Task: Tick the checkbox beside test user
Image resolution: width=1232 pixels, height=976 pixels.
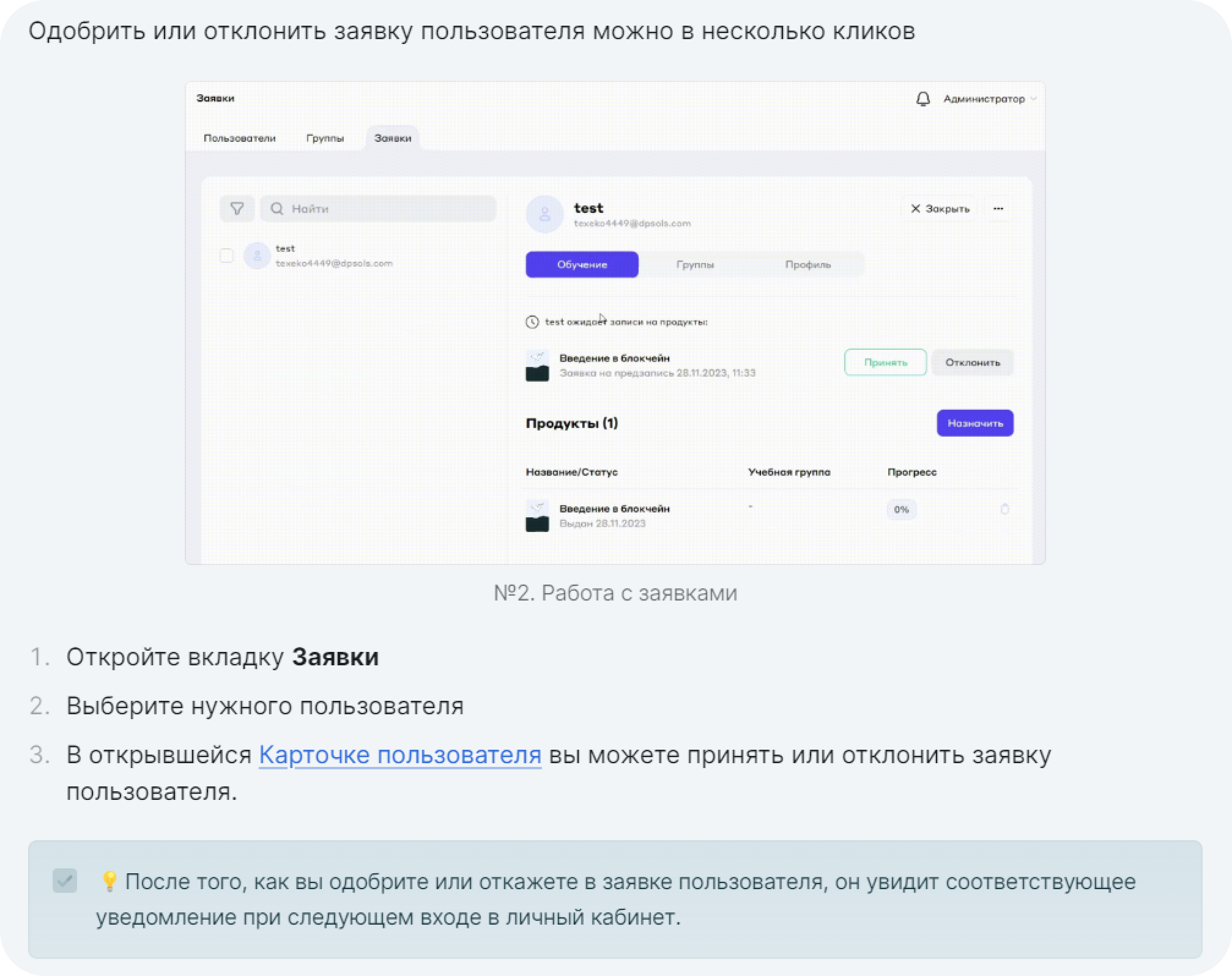Action: tap(226, 256)
